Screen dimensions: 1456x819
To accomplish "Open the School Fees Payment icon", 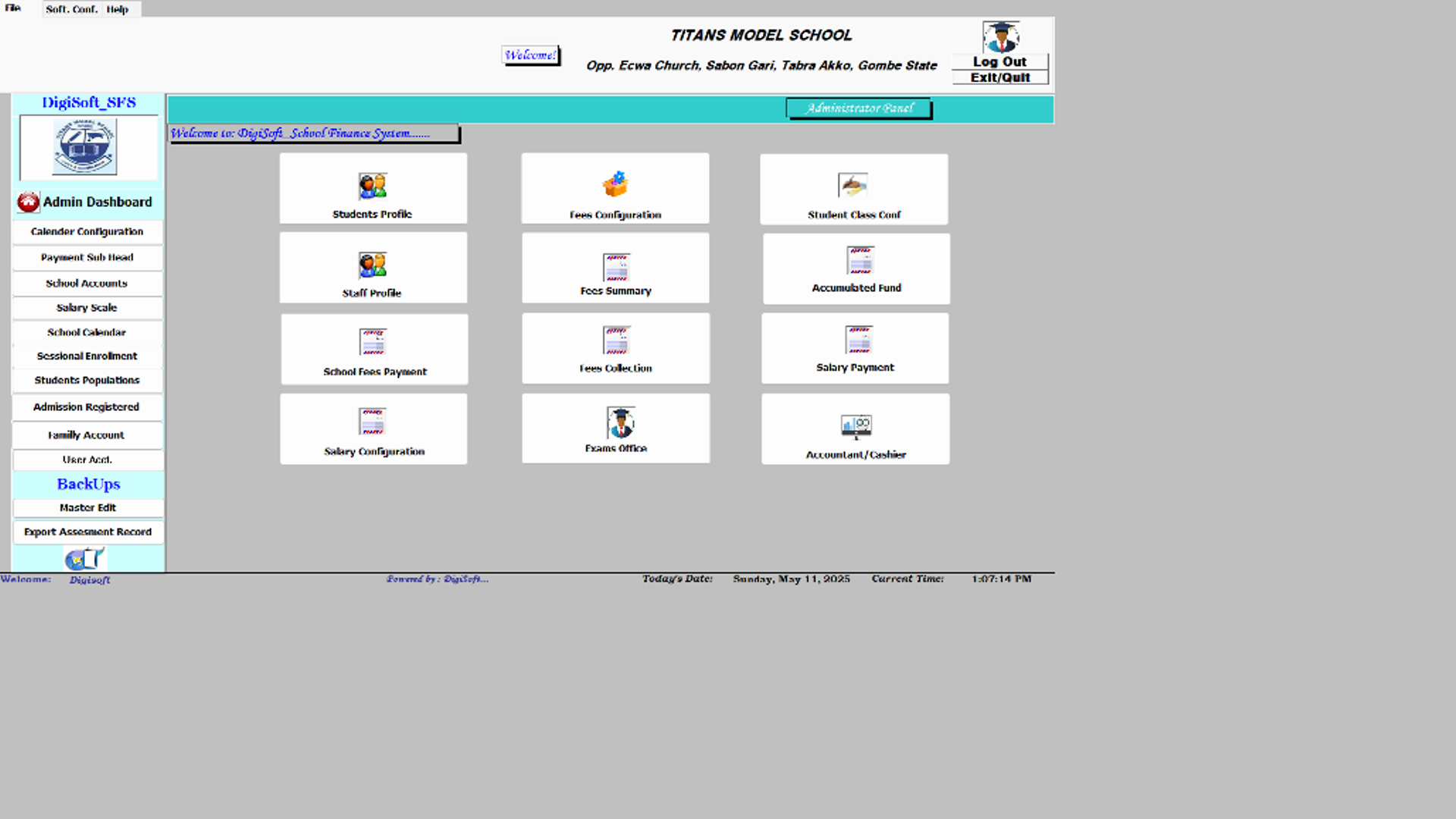I will pyautogui.click(x=372, y=342).
